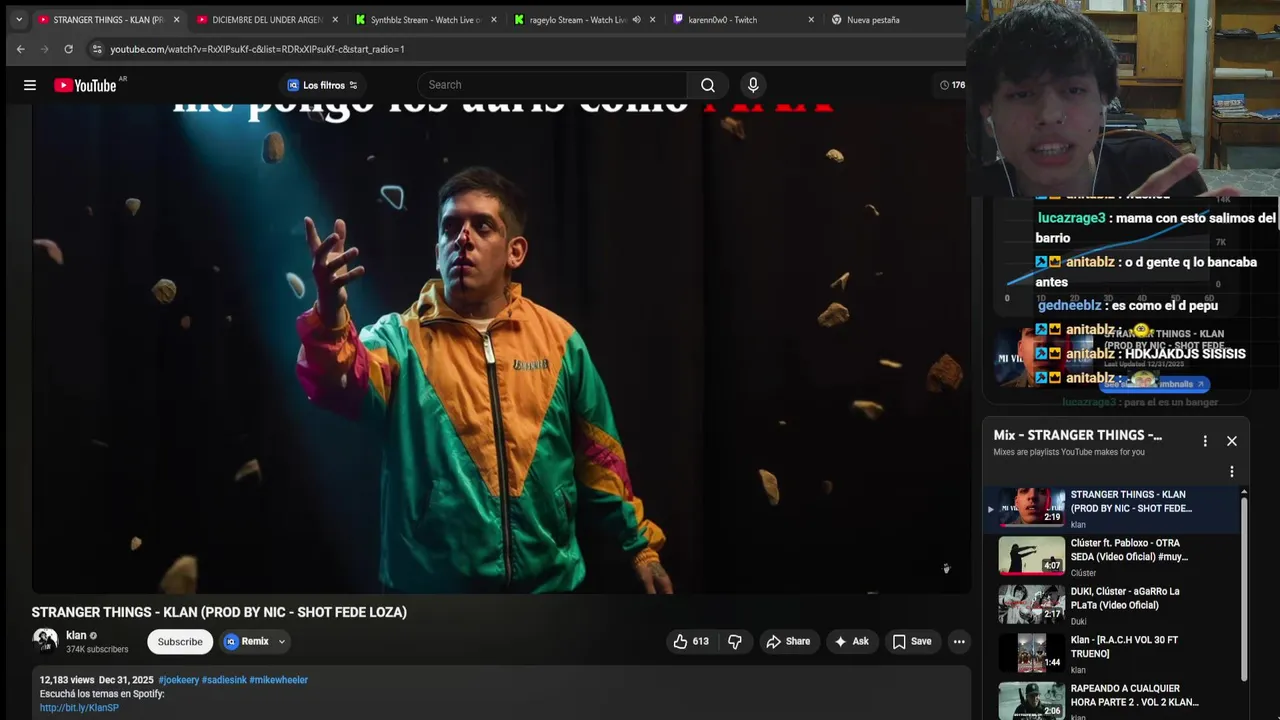Image resolution: width=1280 pixels, height=720 pixels.
Task: Switch to Nueva pestaña tab
Action: pyautogui.click(x=872, y=20)
